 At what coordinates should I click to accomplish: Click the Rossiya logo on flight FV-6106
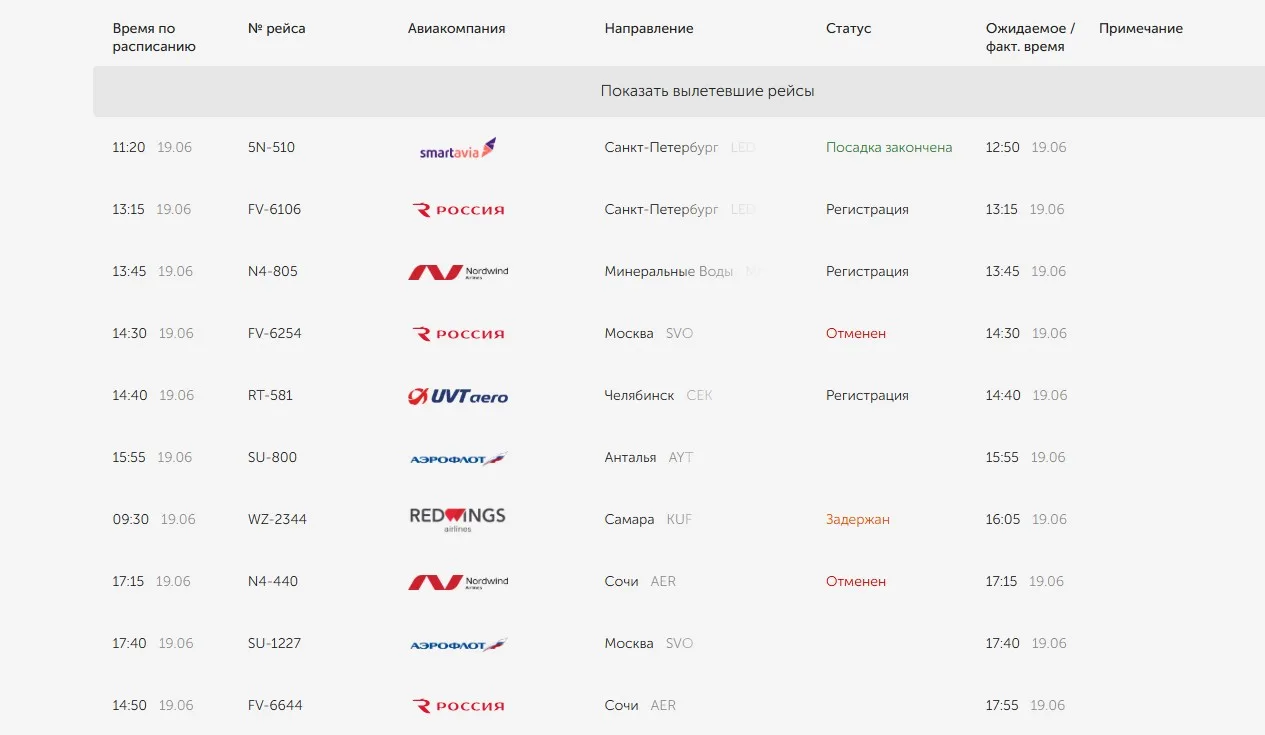[458, 210]
